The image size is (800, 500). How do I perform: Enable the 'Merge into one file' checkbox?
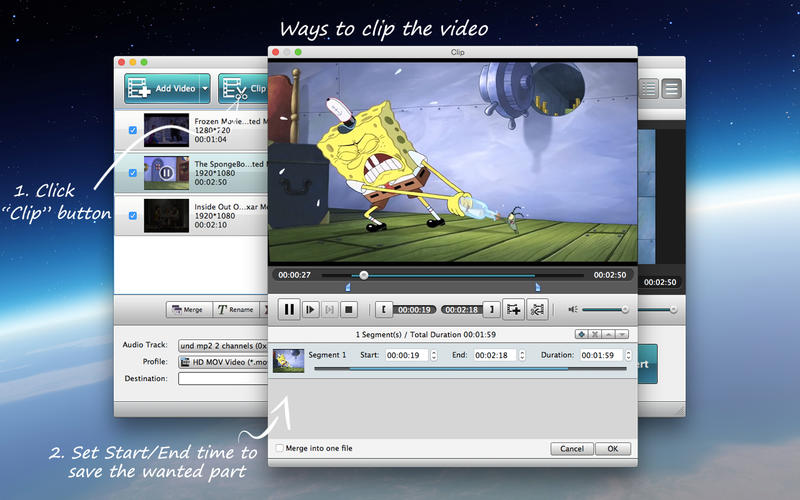click(280, 448)
